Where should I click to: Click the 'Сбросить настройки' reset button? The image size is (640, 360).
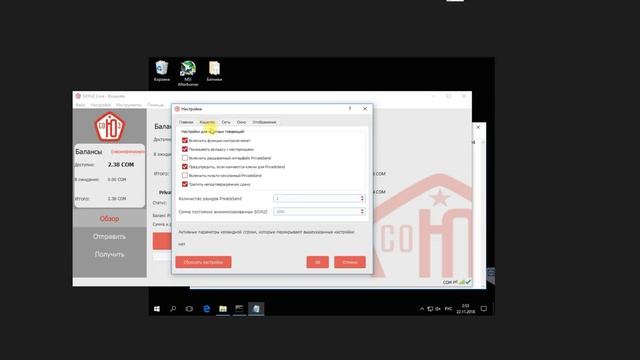(203, 262)
